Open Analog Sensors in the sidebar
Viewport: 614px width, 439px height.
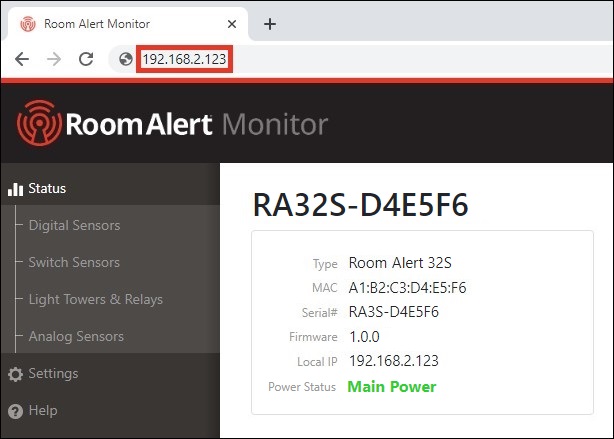(76, 336)
